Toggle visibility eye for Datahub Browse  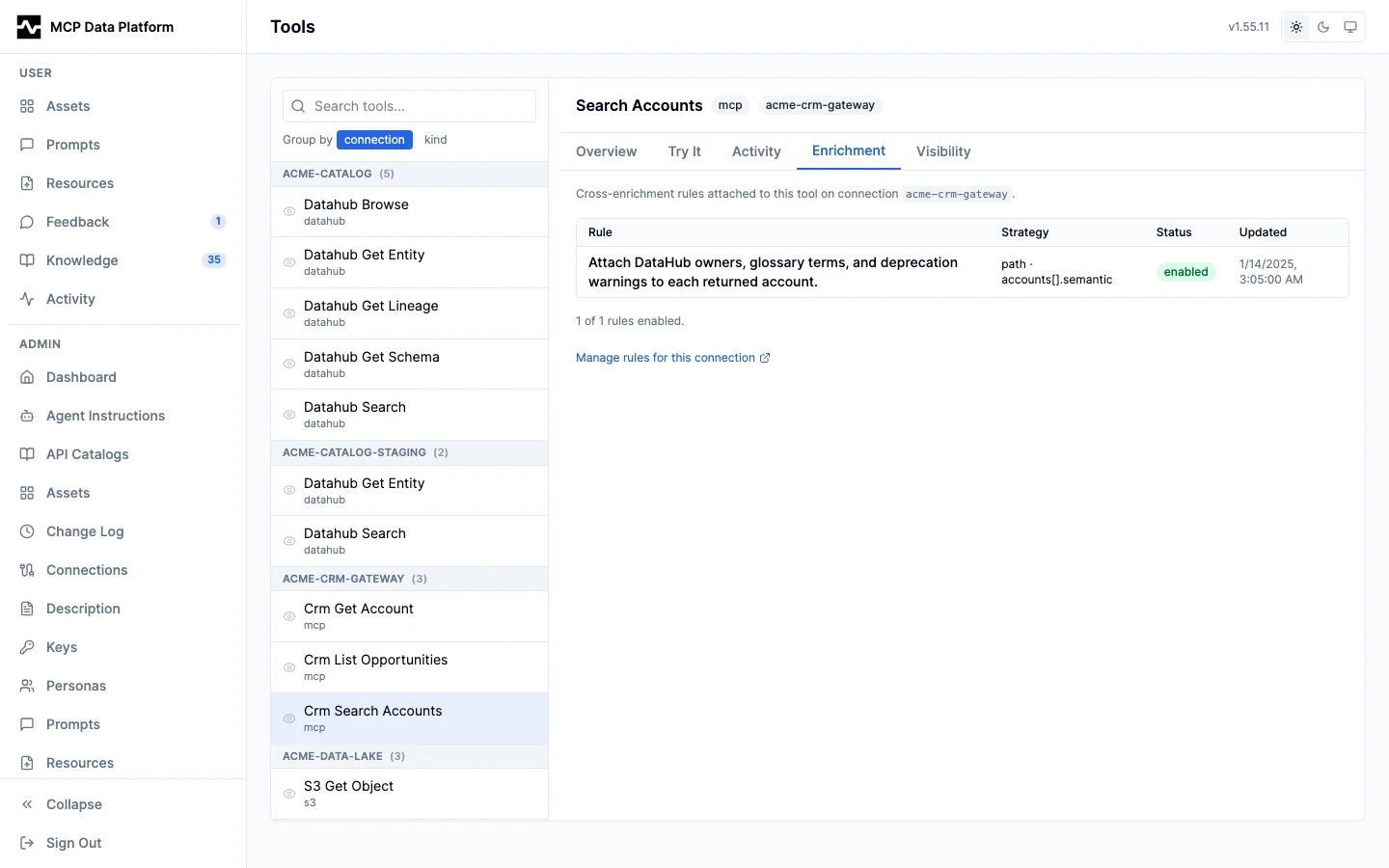(288, 211)
